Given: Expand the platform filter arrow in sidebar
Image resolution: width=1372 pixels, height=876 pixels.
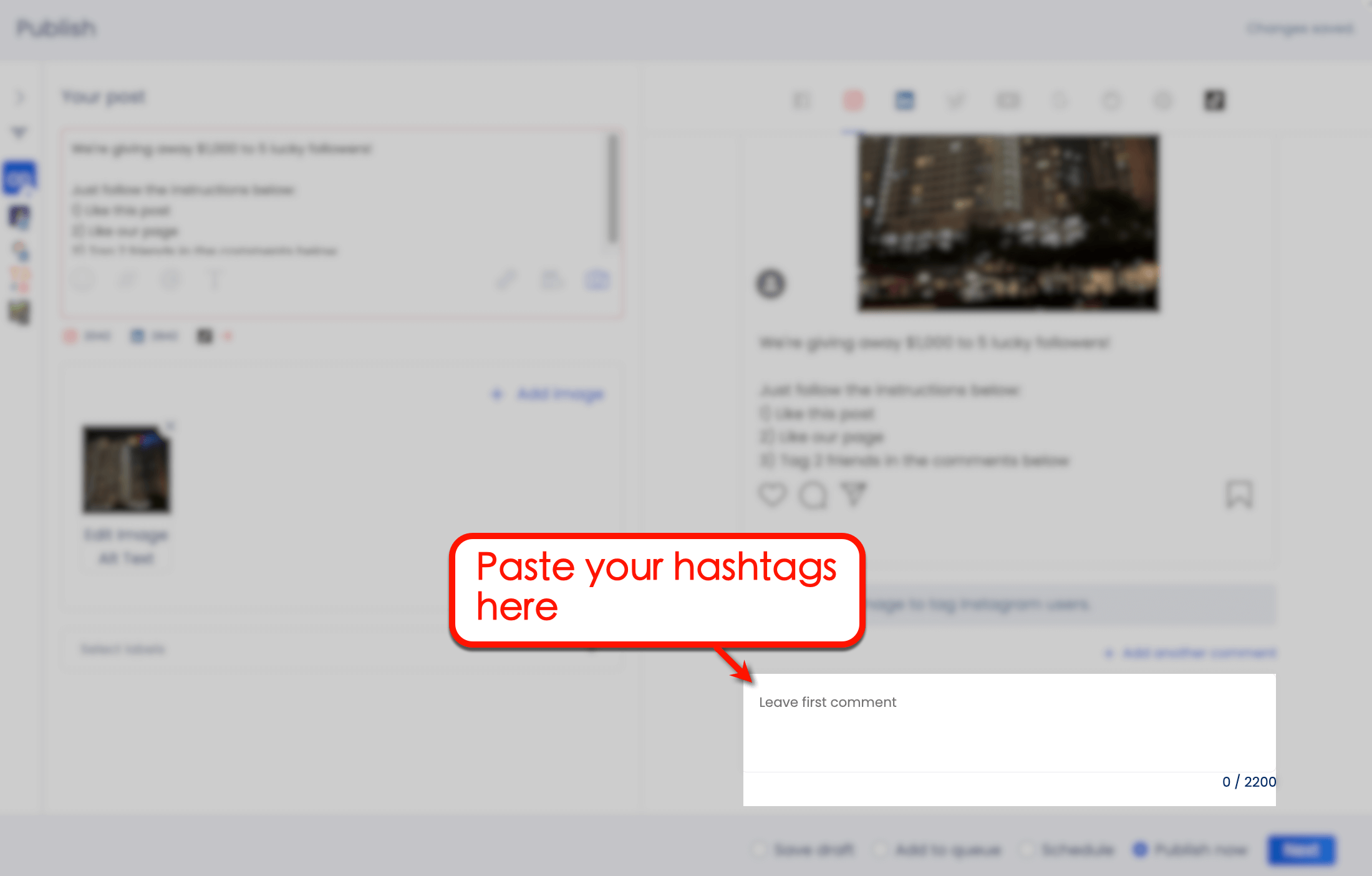Looking at the screenshot, I should (x=20, y=132).
